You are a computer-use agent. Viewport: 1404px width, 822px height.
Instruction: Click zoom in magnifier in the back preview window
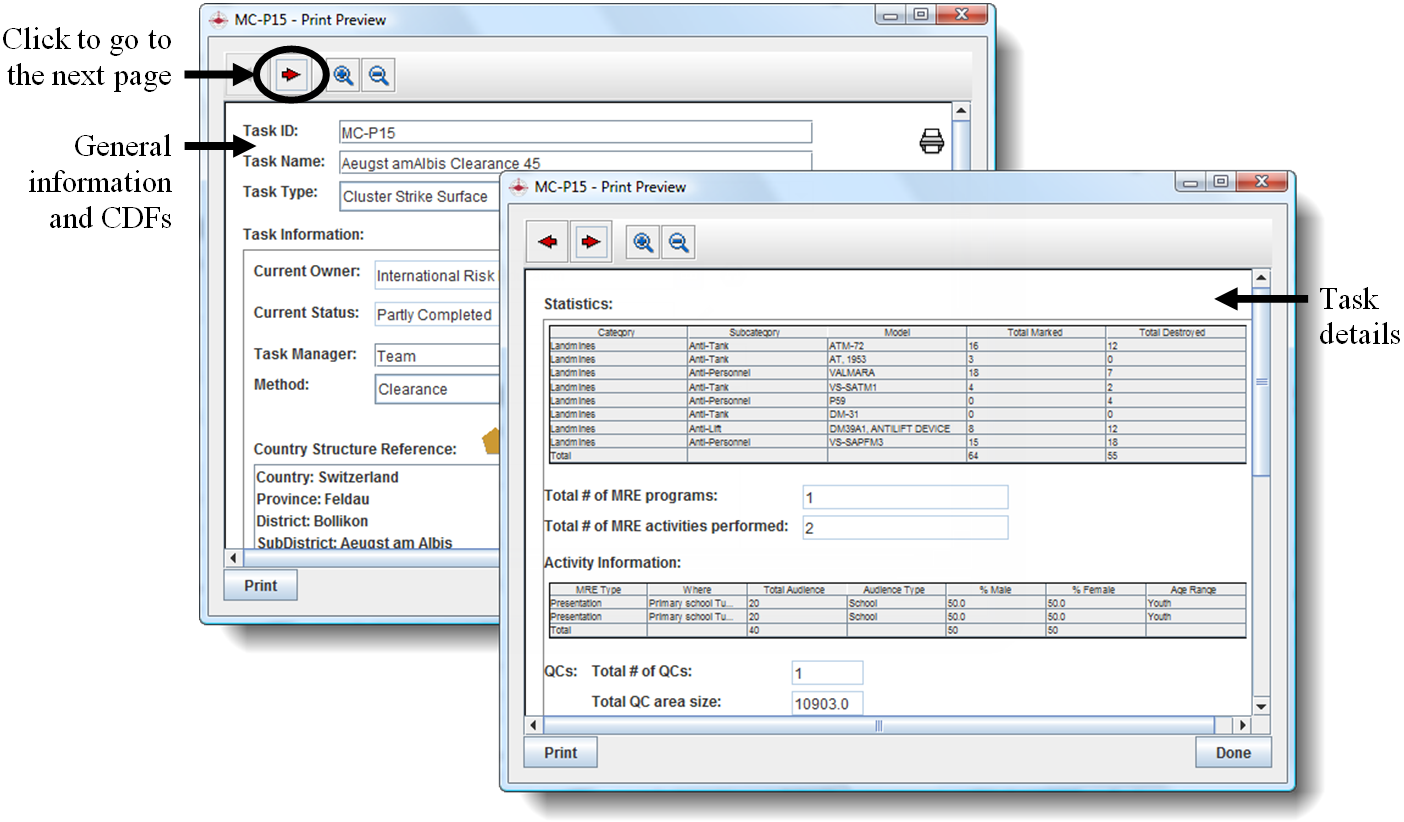(343, 75)
